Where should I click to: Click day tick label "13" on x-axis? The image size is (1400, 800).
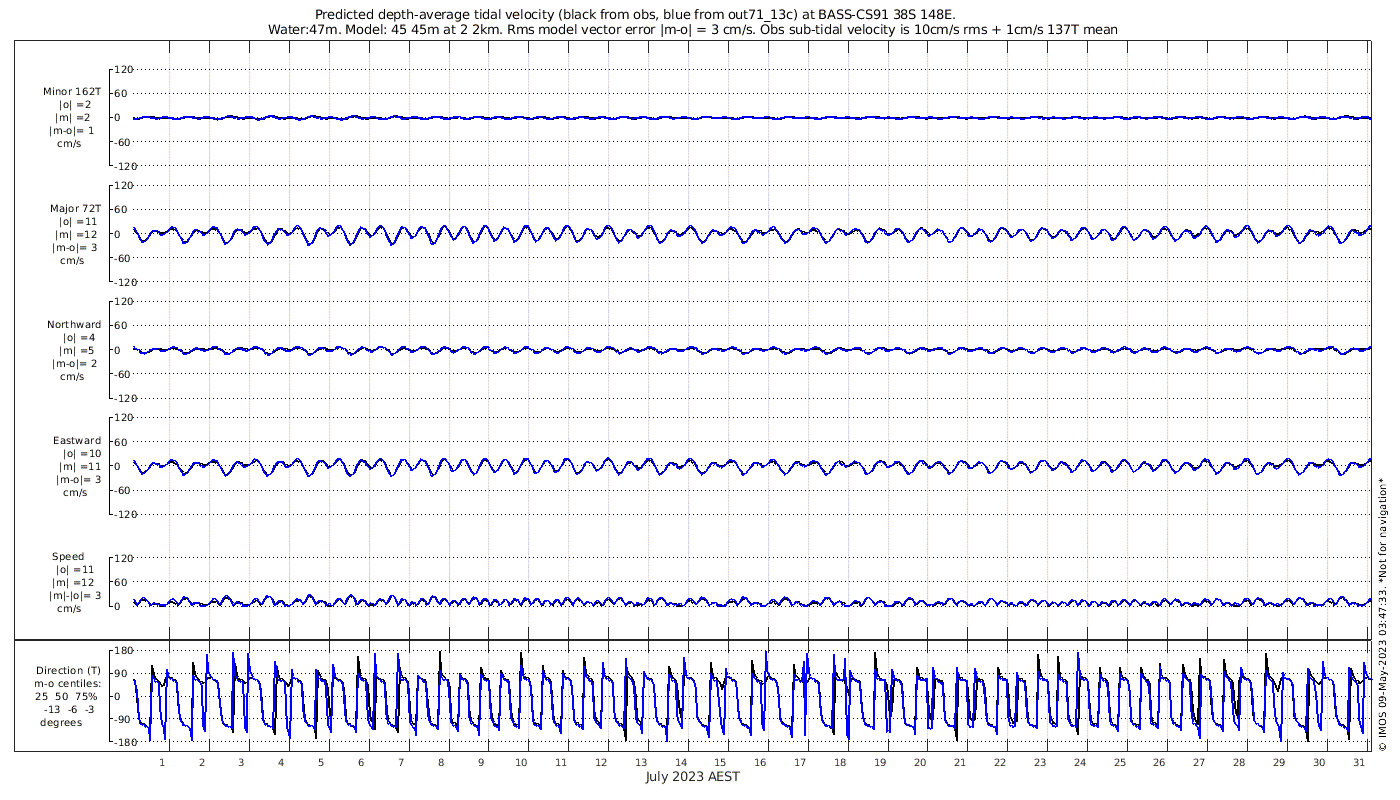coord(641,762)
